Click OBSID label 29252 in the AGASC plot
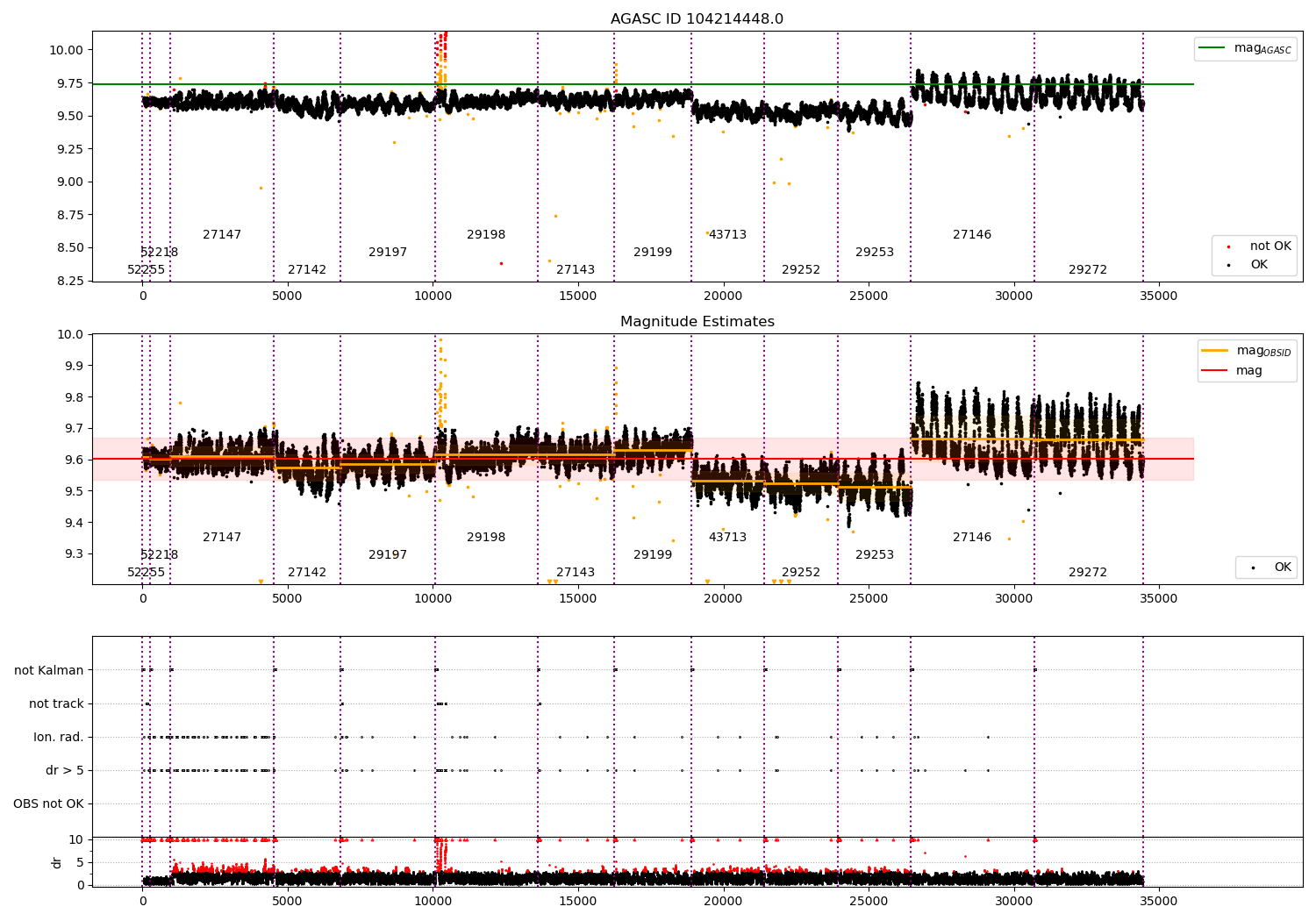Image resolution: width=1316 pixels, height=921 pixels. [x=801, y=270]
